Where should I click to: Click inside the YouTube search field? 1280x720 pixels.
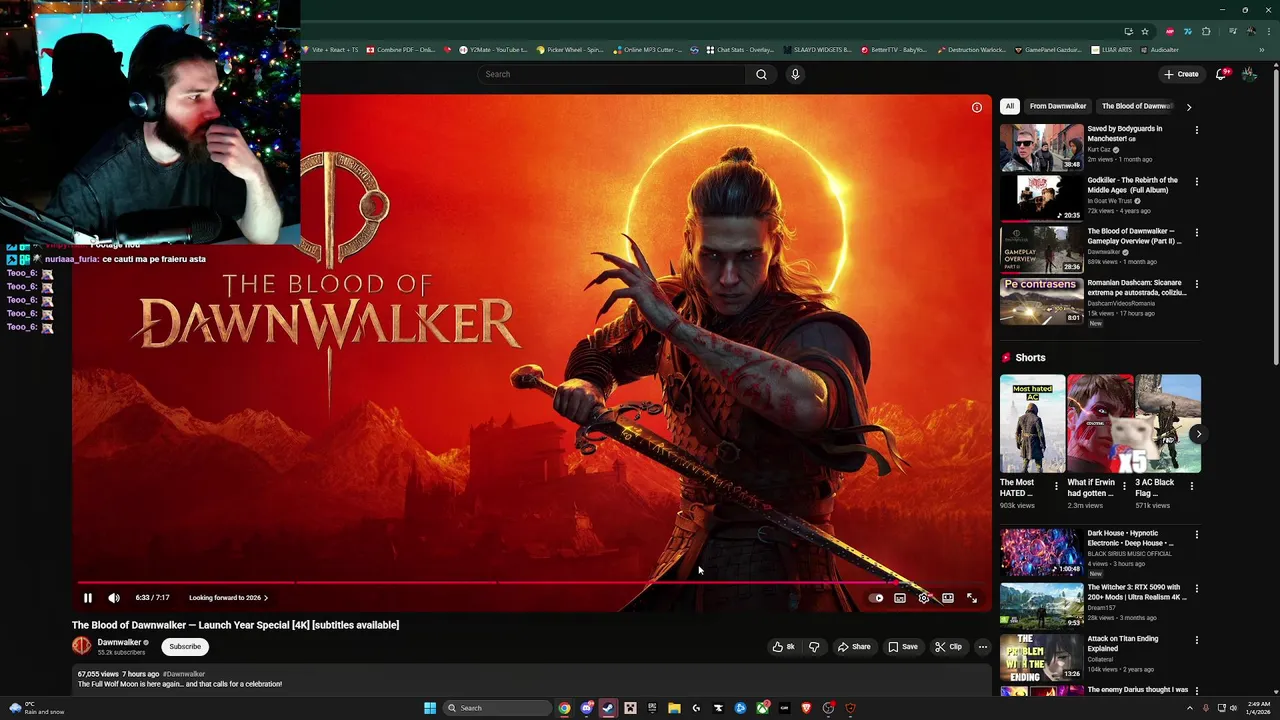point(611,74)
